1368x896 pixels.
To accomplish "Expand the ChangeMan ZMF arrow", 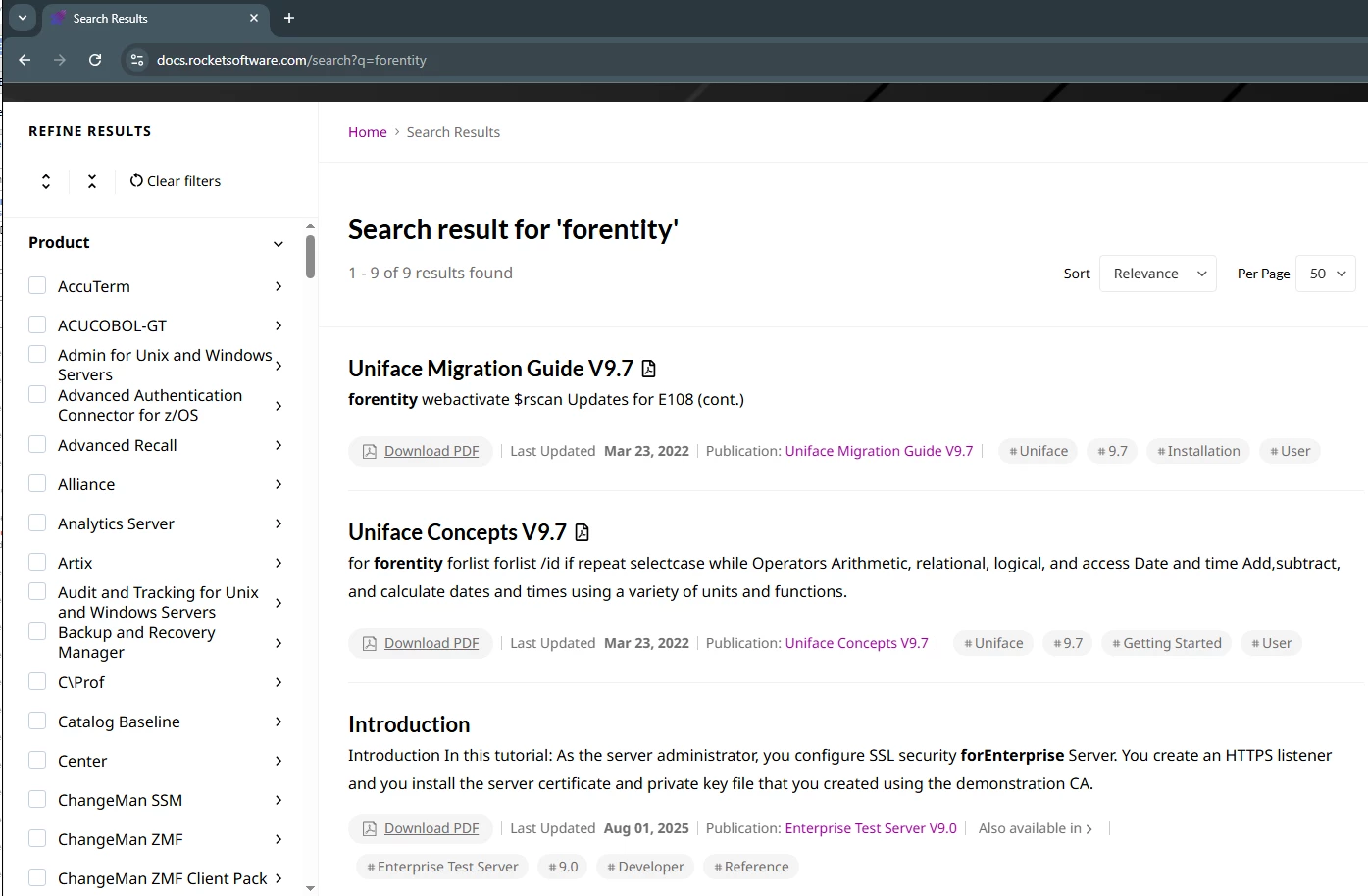I will 279,839.
